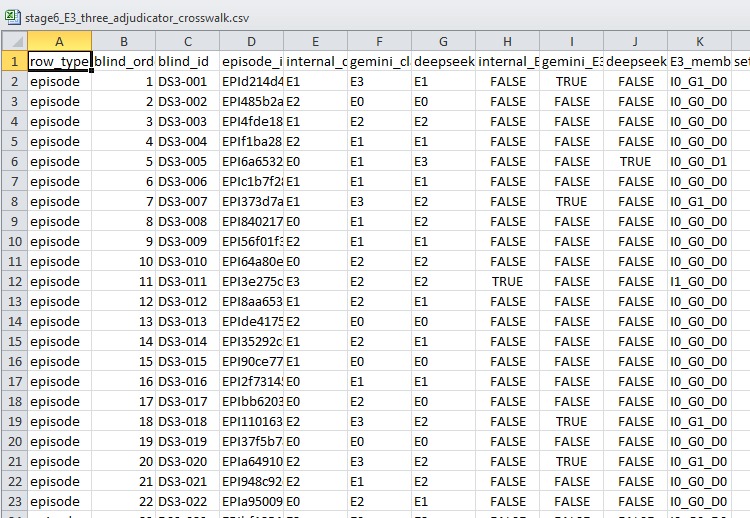The height and width of the screenshot is (518, 750).
Task: Click the episode ID cell EPId214d4
Action: click(x=252, y=81)
